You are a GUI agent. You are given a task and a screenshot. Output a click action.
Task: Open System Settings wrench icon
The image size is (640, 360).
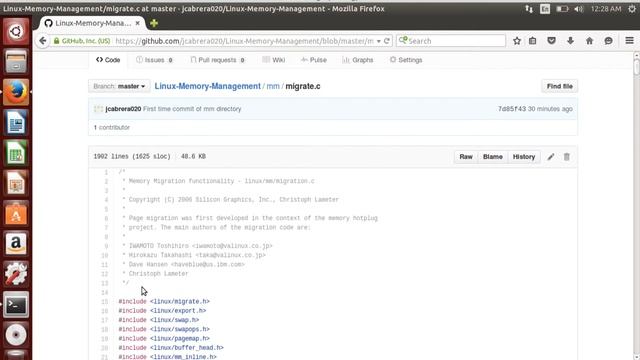pyautogui.click(x=16, y=274)
